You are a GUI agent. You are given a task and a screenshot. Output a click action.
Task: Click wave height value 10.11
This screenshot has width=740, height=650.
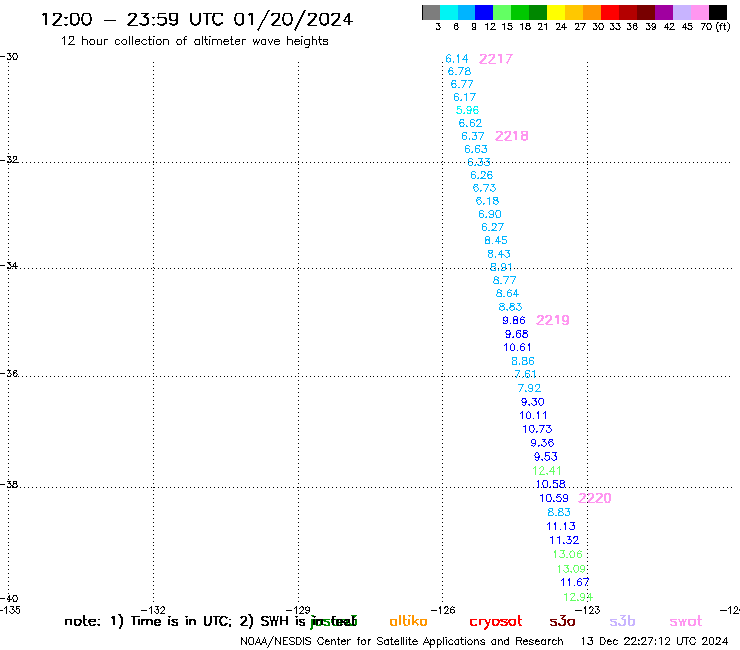point(533,415)
